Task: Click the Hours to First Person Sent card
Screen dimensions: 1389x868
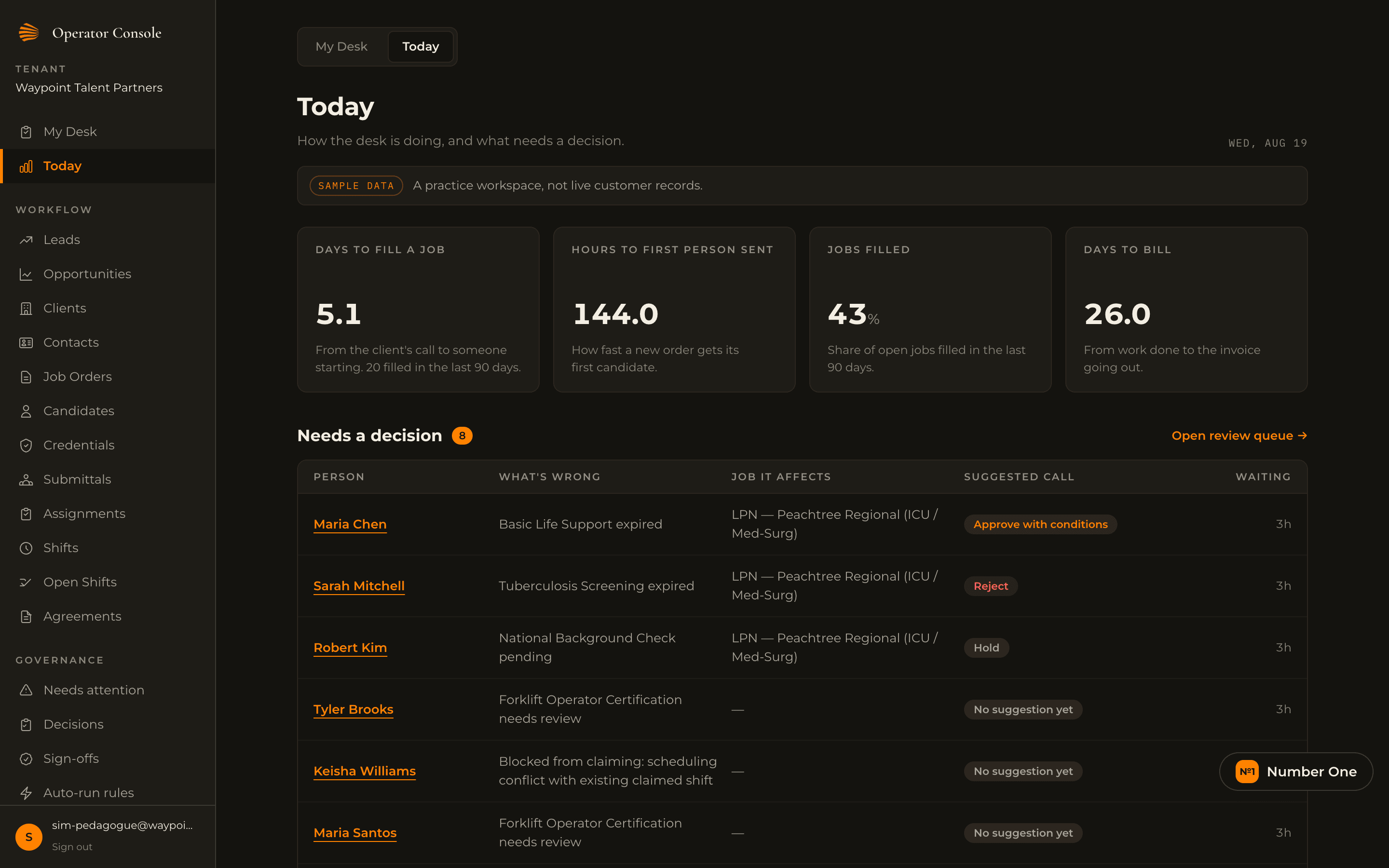Action: point(674,310)
